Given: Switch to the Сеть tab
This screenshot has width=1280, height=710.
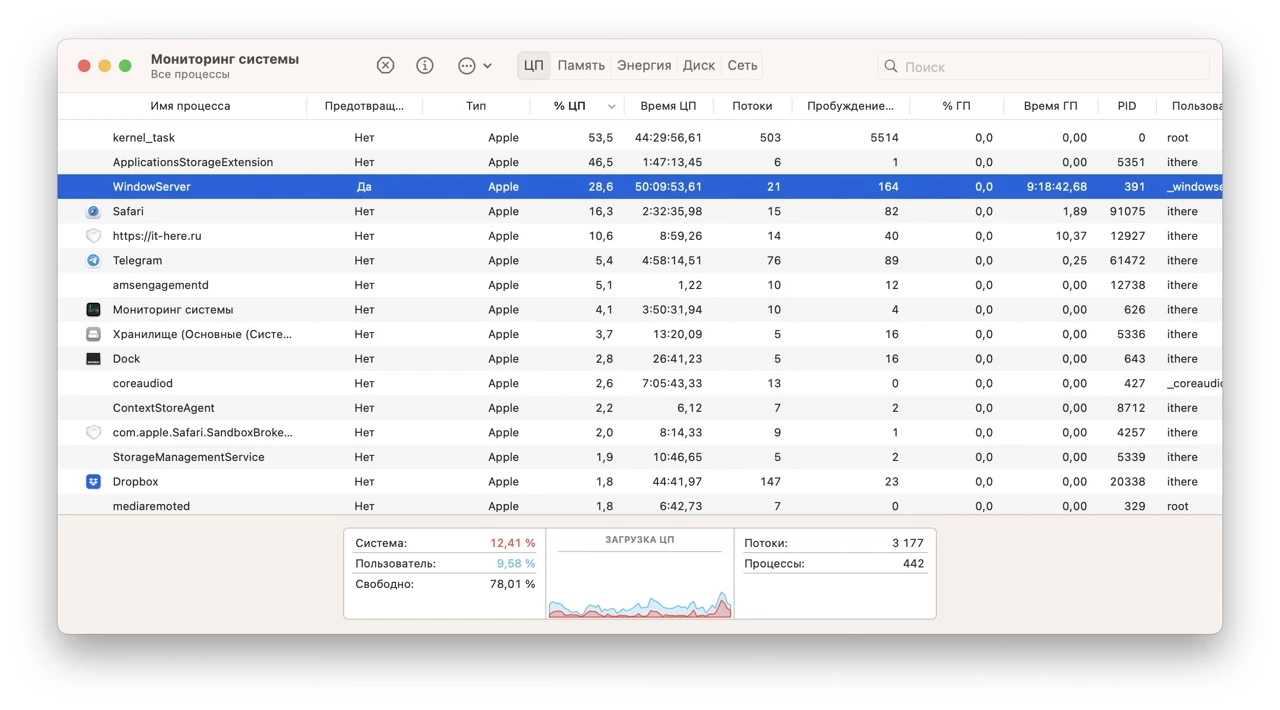Looking at the screenshot, I should (x=742, y=64).
